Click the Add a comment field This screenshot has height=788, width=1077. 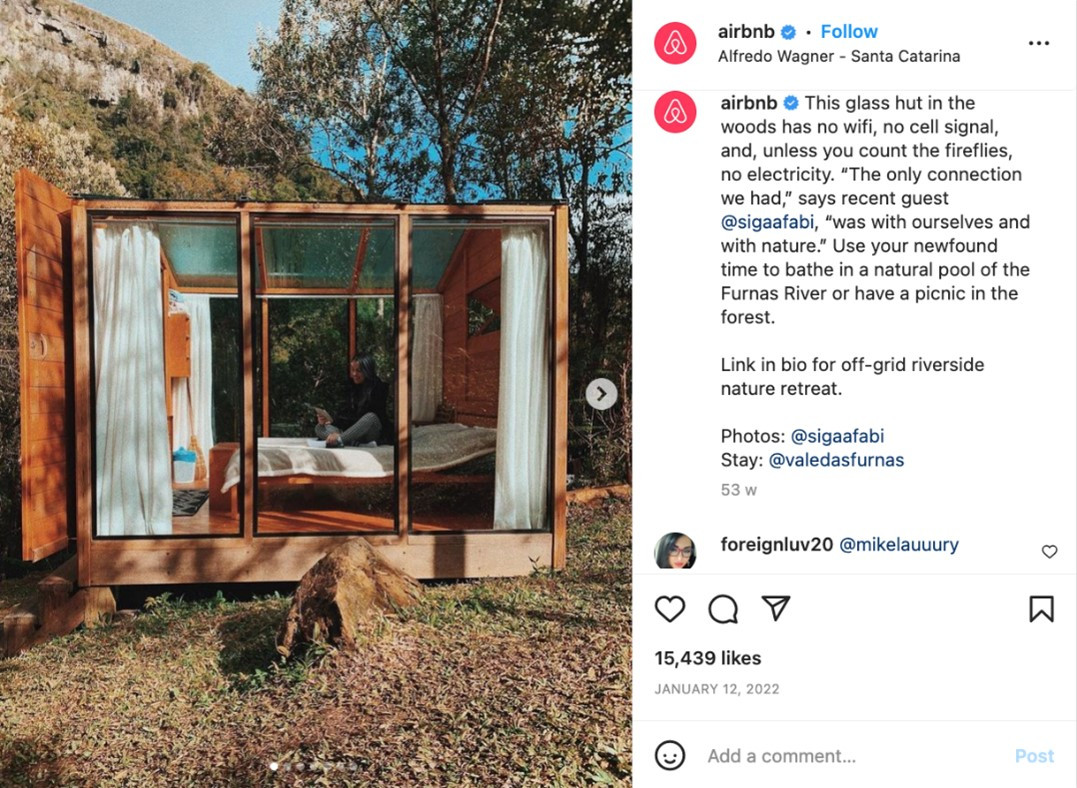(x=855, y=756)
